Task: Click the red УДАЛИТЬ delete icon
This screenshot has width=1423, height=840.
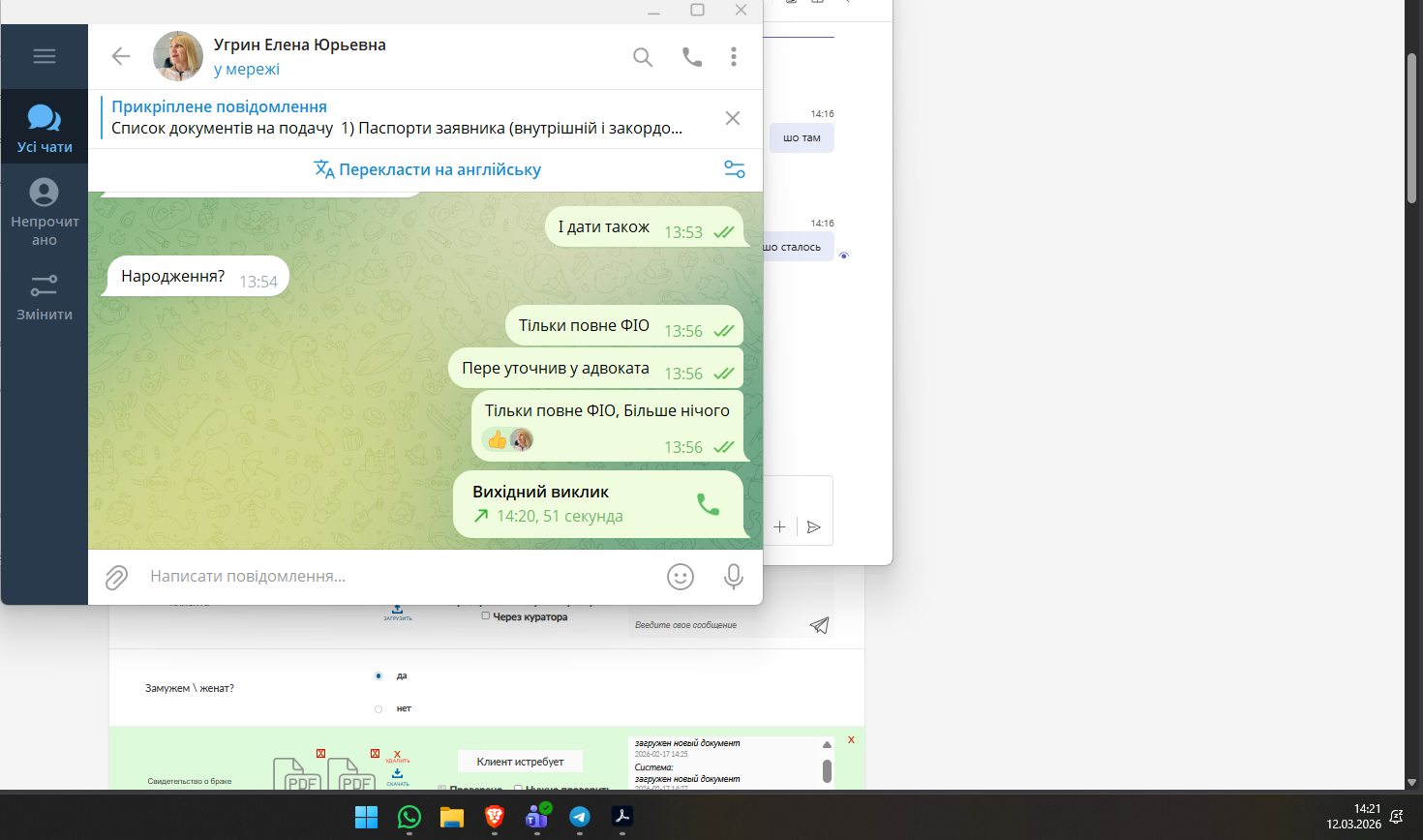Action: pos(397,756)
